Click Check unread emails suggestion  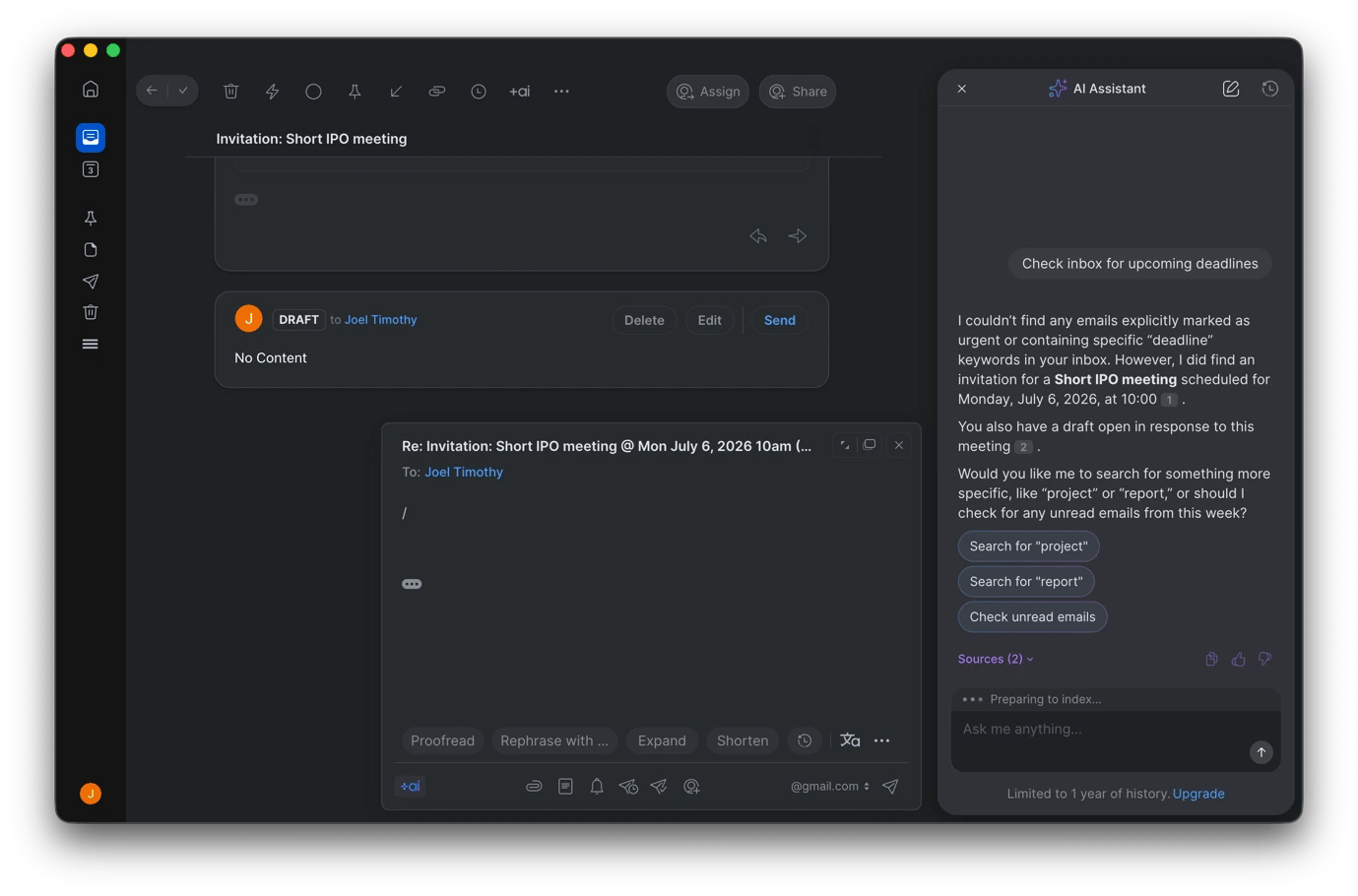pyautogui.click(x=1032, y=617)
